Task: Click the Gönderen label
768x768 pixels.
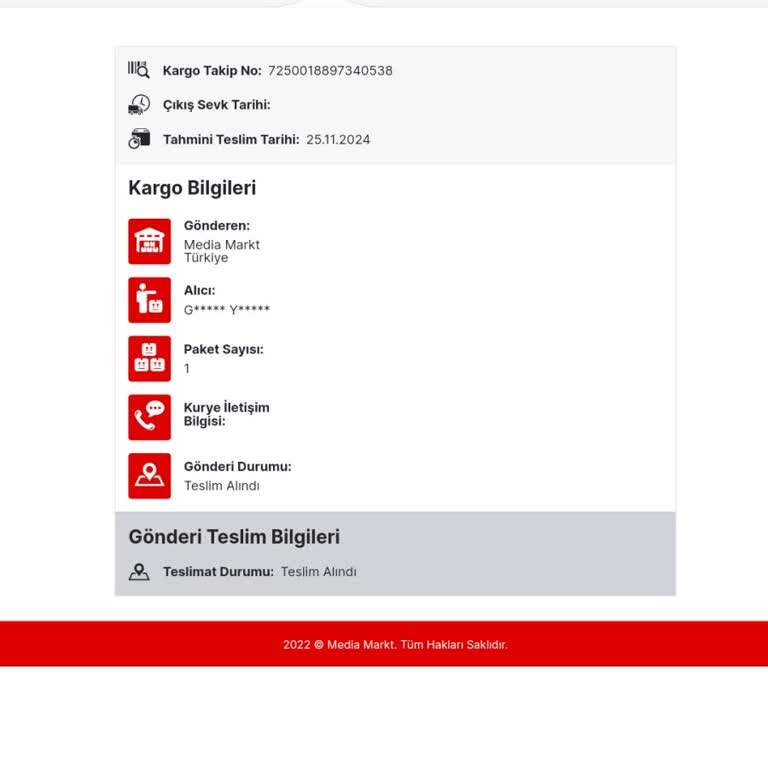Action: click(217, 226)
